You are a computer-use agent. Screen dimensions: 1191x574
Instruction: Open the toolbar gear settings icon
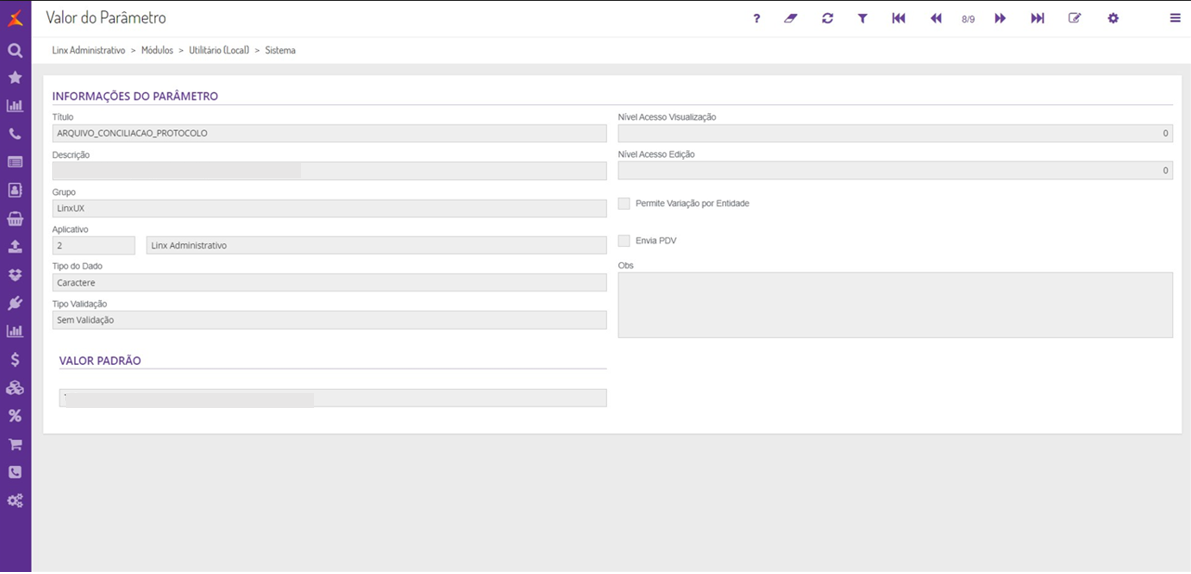coord(1113,19)
